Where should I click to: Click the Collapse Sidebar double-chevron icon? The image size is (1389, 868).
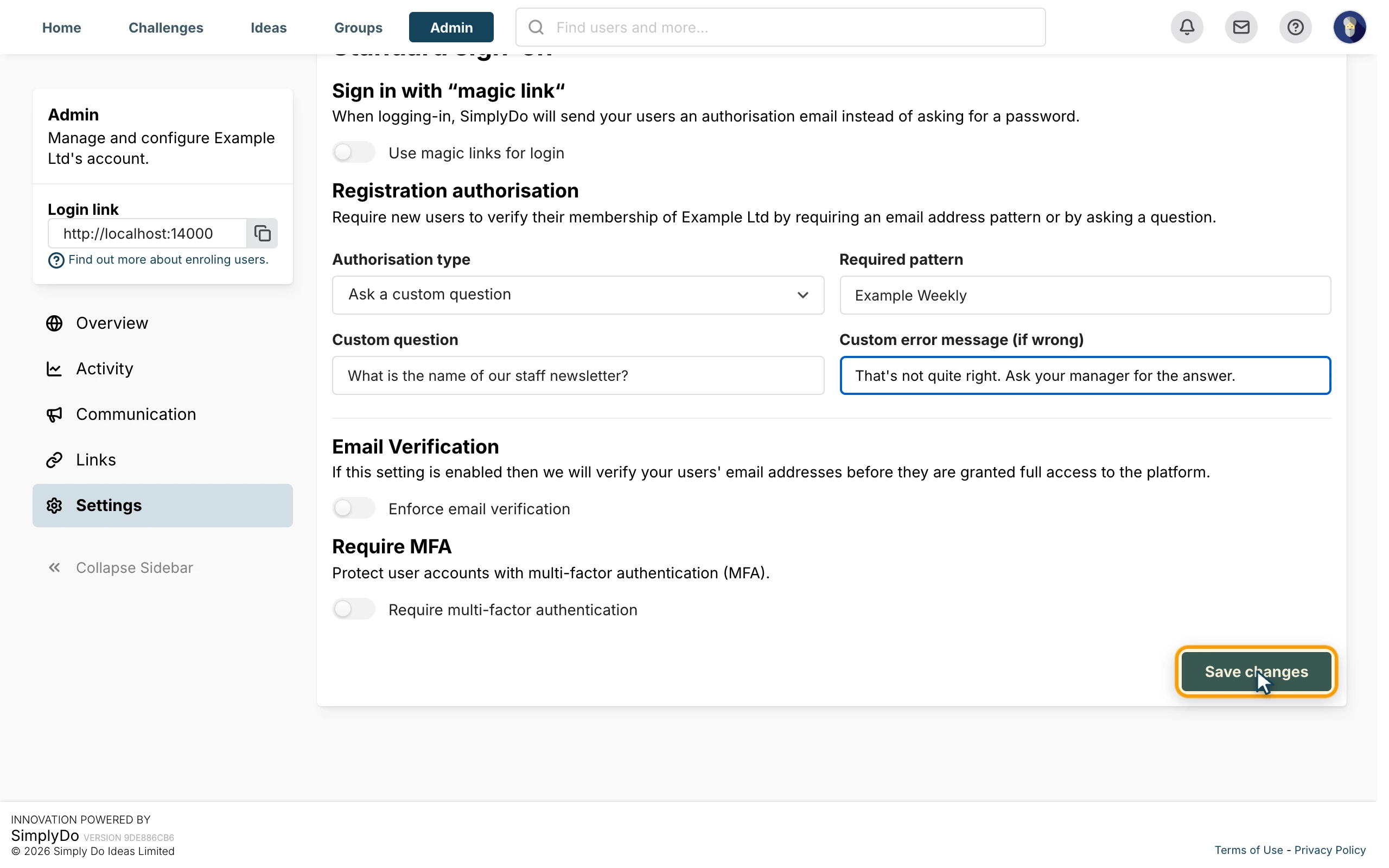[54, 568]
